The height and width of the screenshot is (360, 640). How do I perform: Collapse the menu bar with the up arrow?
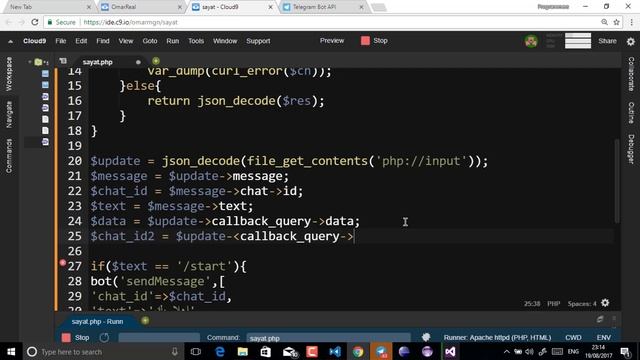click(x=10, y=41)
